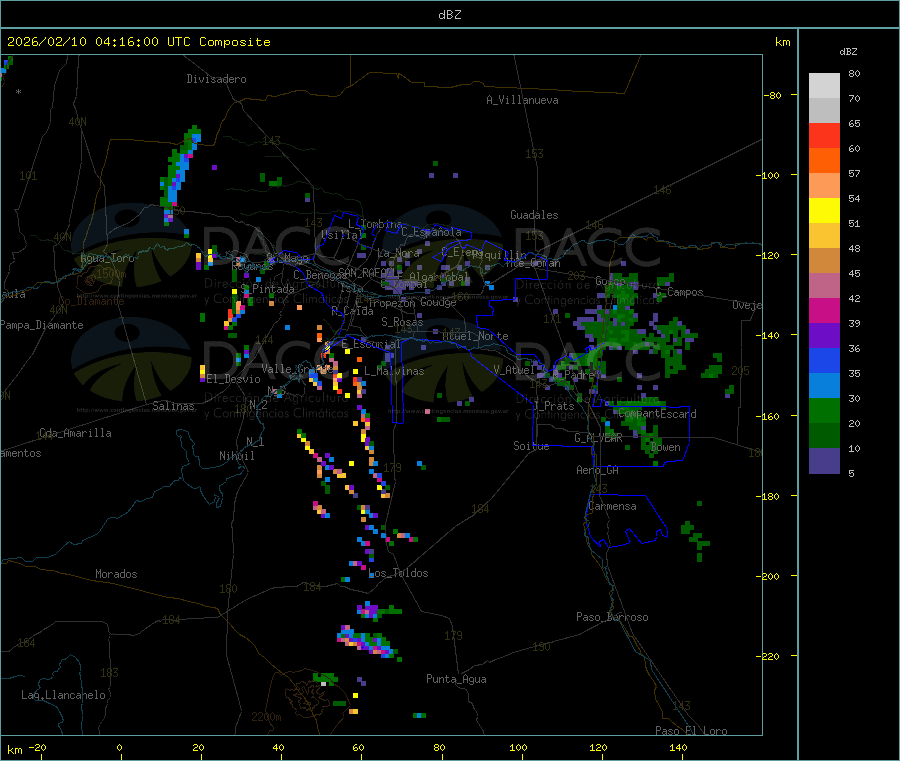Image resolution: width=900 pixels, height=761 pixels.
Task: Click the Paso_El_Loro map label
Action: click(x=692, y=731)
